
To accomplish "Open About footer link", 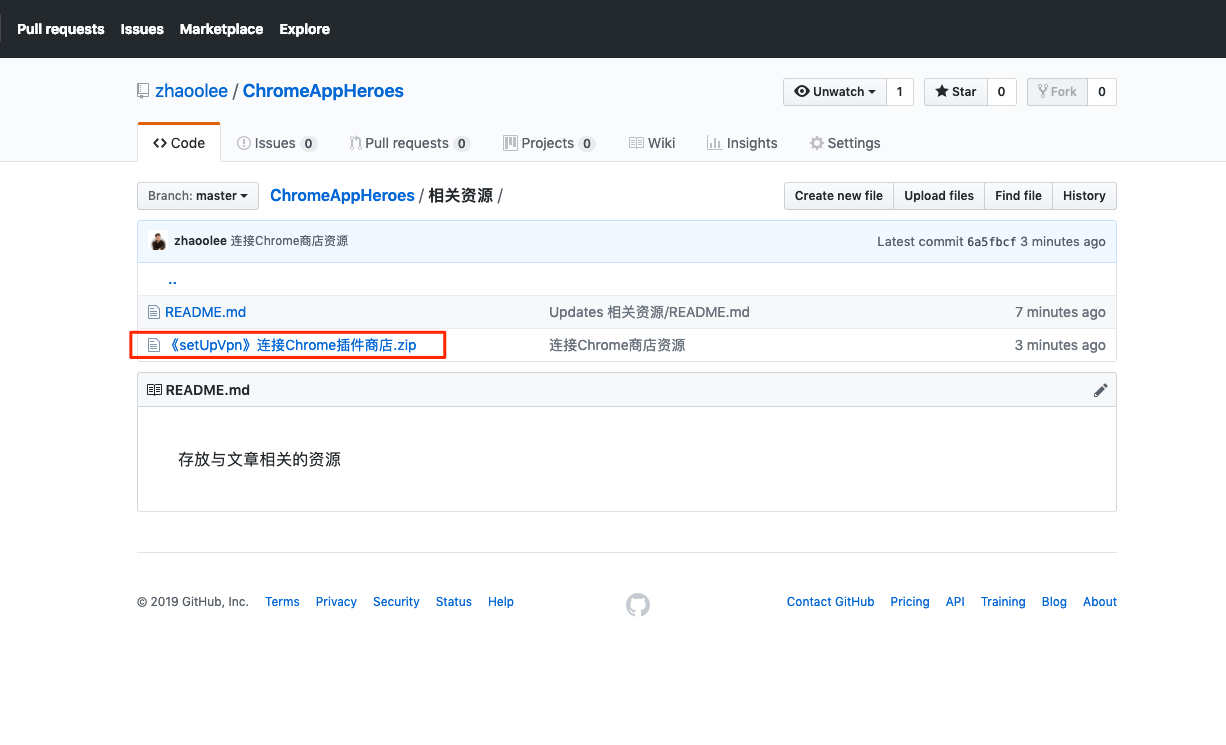I will click(1100, 602).
